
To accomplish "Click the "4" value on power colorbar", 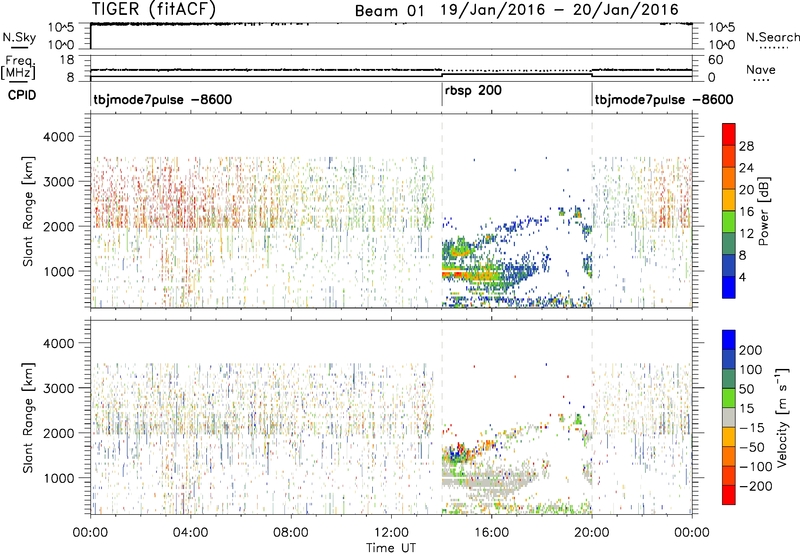I will [742, 278].
